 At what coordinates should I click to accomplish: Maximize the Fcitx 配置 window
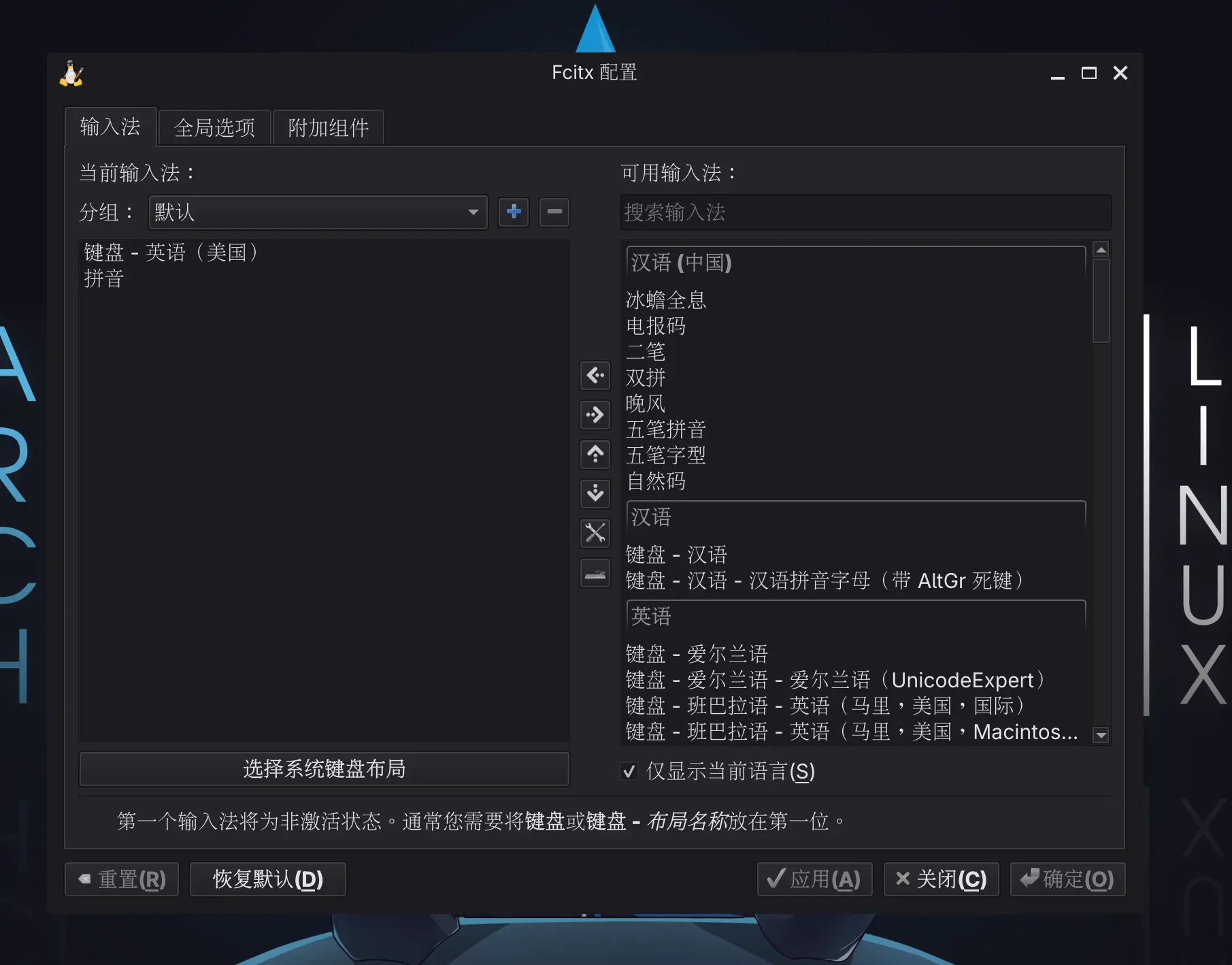click(x=1089, y=73)
